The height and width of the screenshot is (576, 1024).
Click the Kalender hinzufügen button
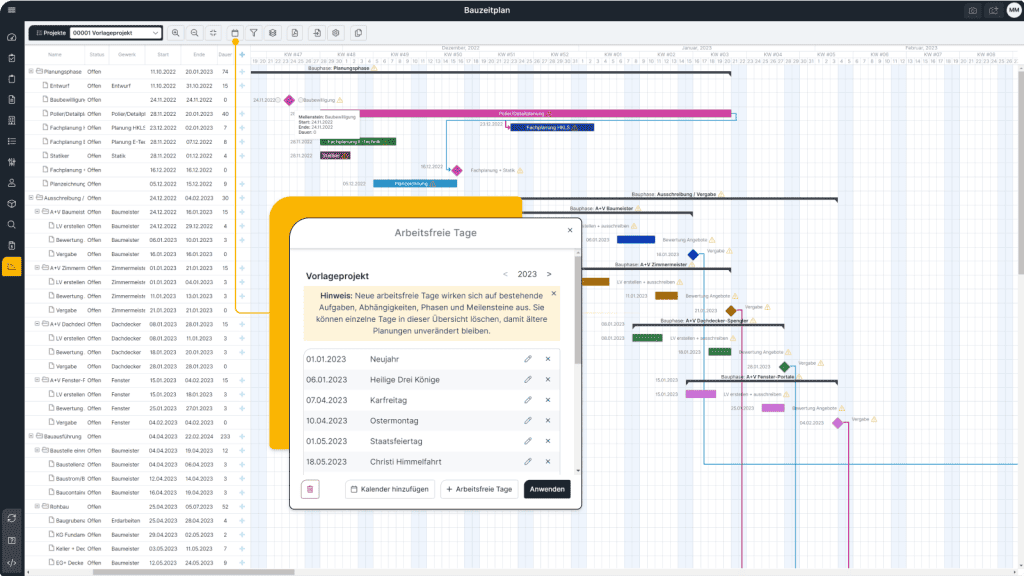[x=389, y=489]
